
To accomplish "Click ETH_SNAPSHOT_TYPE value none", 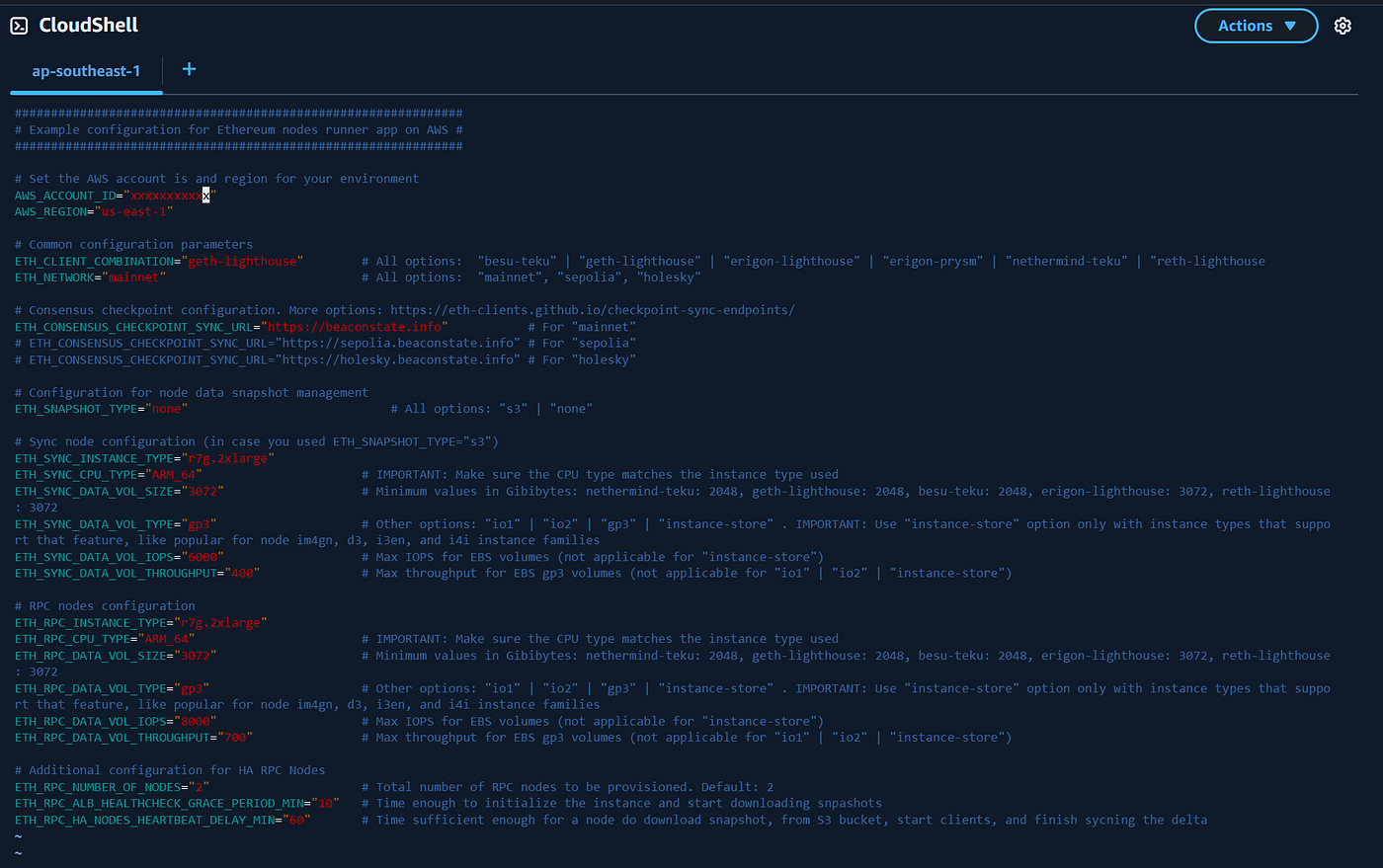I will tap(166, 409).
